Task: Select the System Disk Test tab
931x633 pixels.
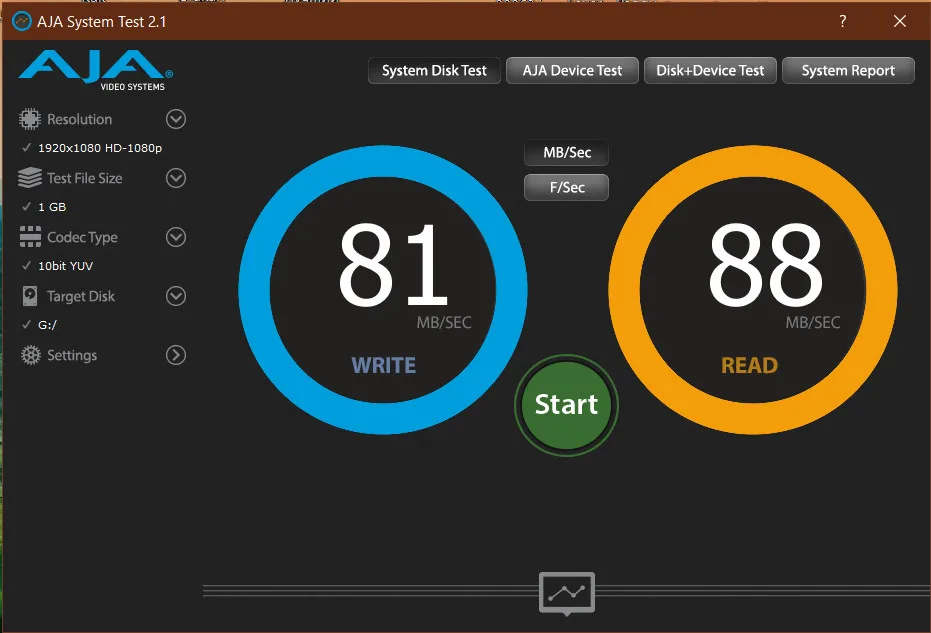Action: click(434, 71)
